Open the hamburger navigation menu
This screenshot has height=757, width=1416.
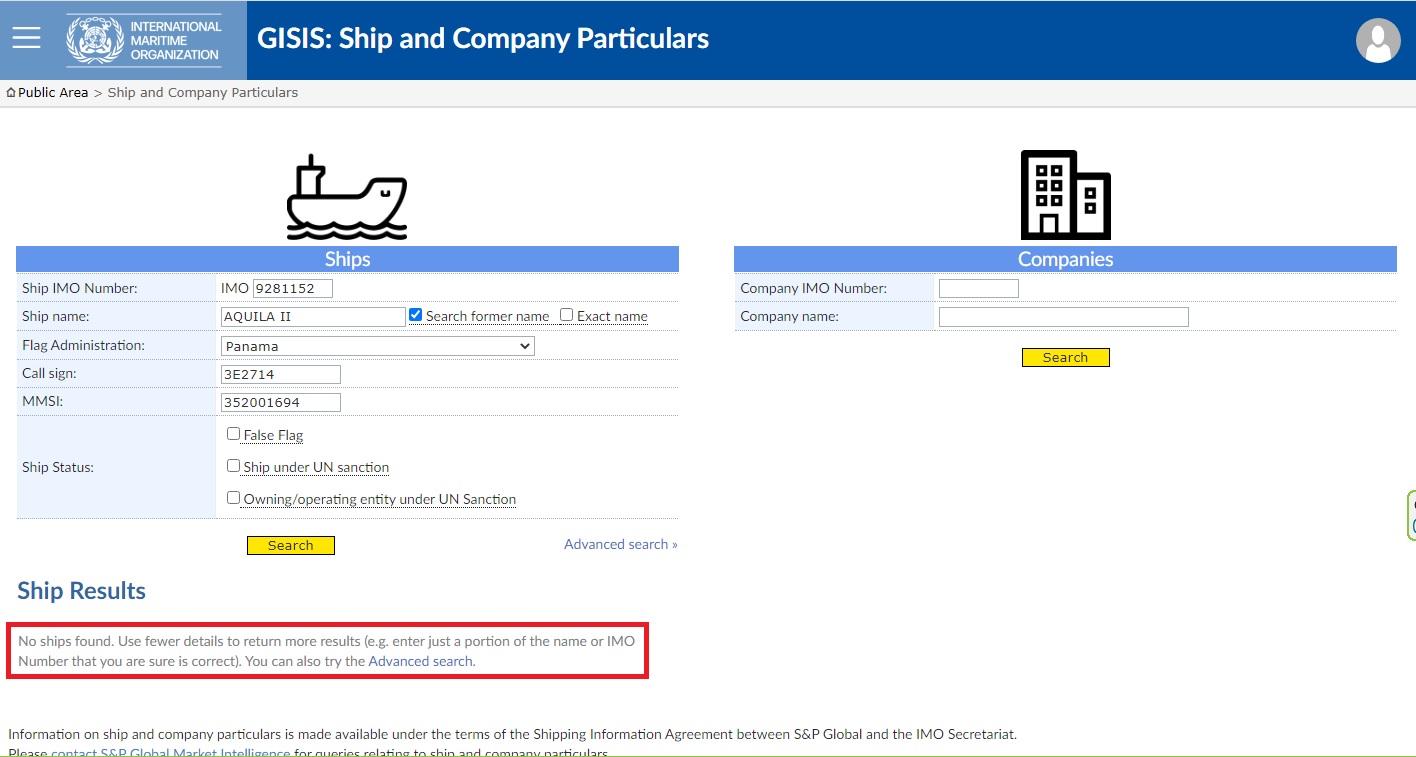coord(27,39)
